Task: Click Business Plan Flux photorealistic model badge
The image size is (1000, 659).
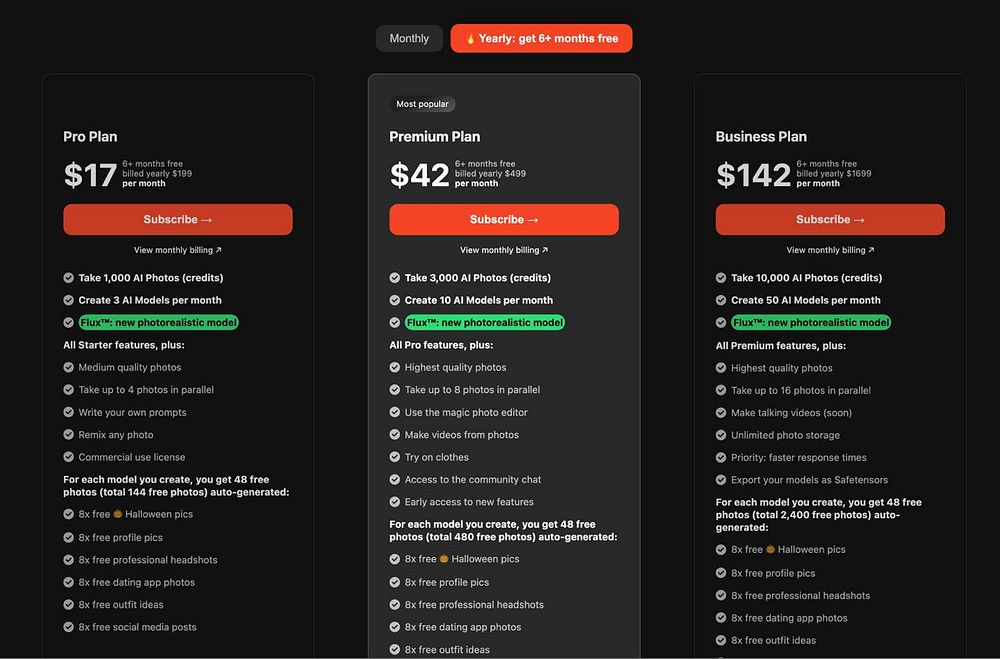Action: tap(810, 322)
